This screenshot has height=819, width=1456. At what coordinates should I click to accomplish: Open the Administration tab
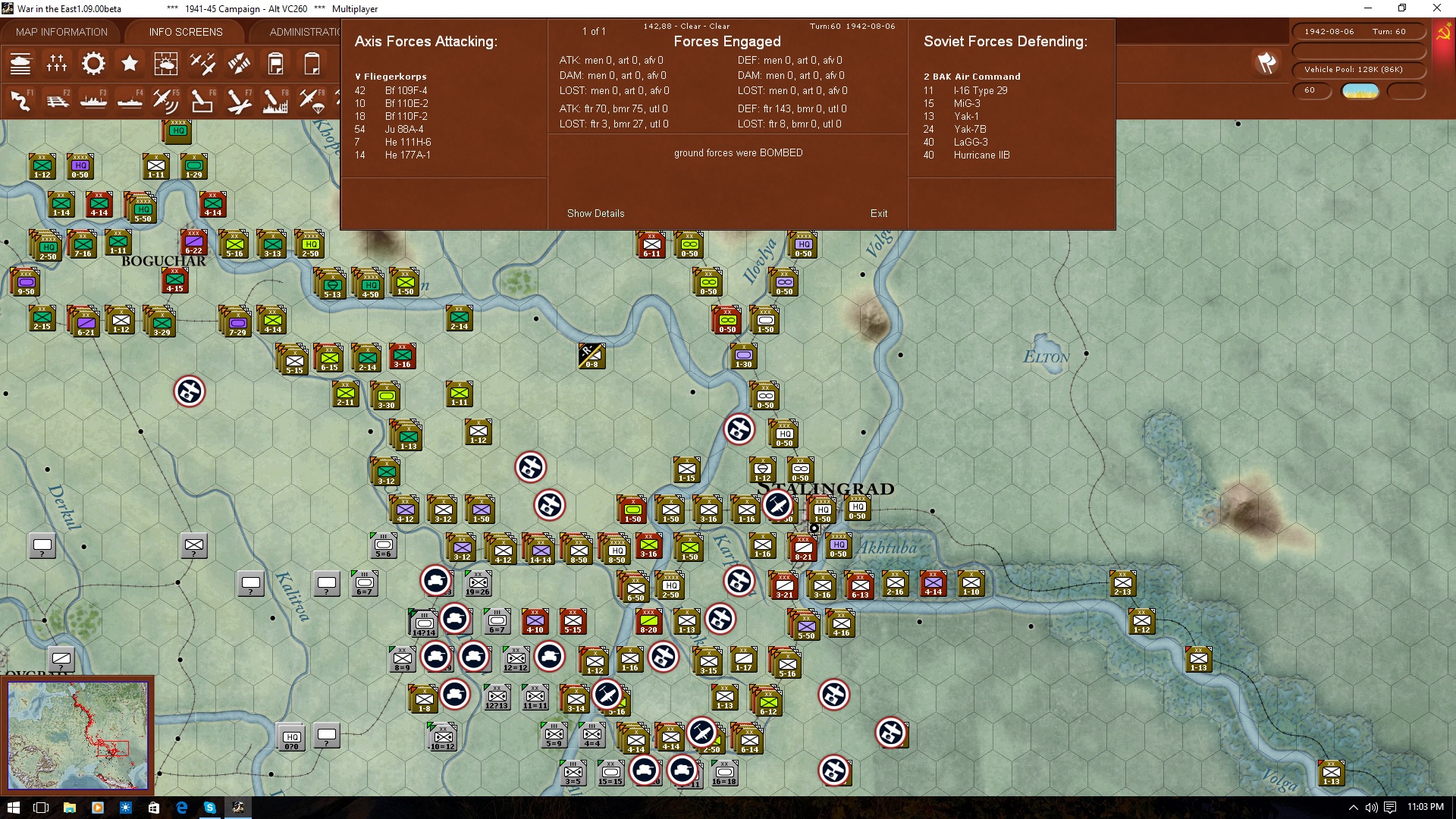tap(305, 32)
